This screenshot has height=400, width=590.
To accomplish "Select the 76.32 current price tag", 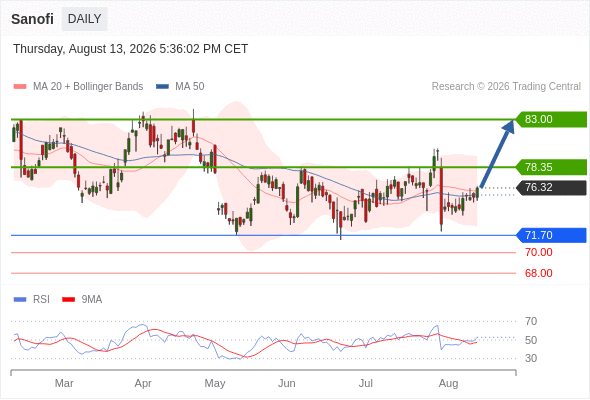I will click(x=551, y=187).
